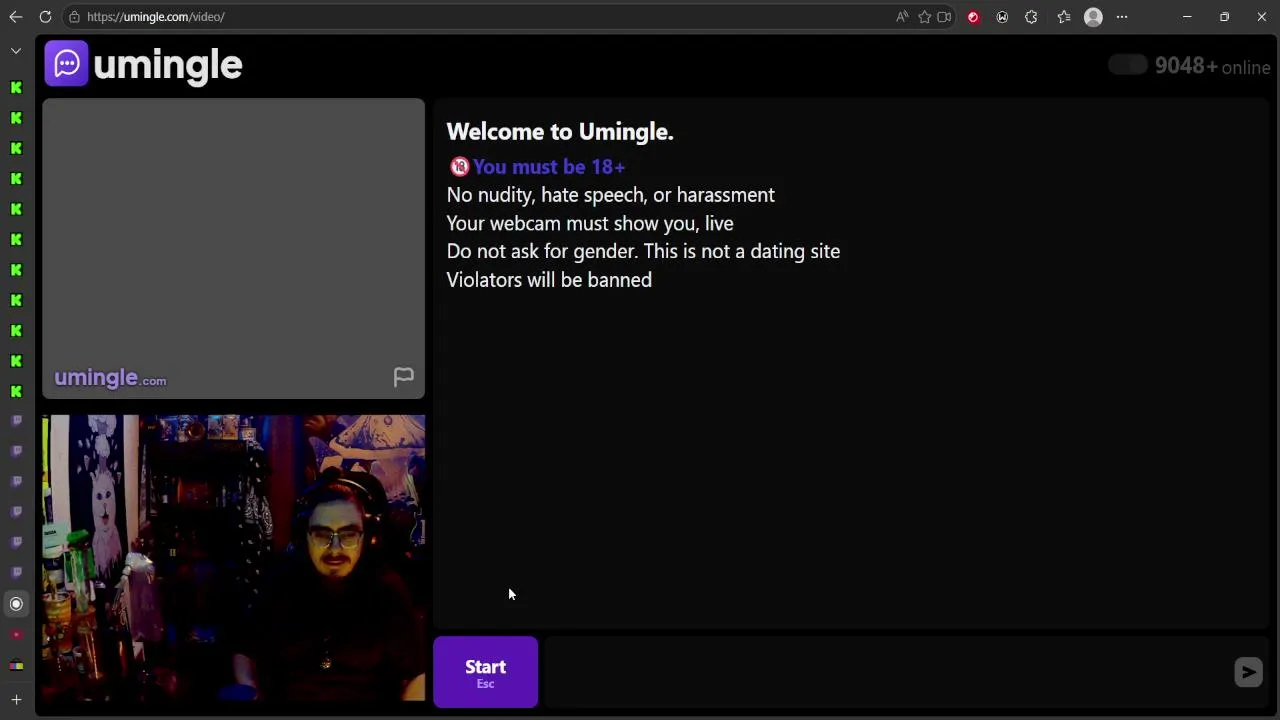Click the umingle wordmark in header

pos(168,65)
